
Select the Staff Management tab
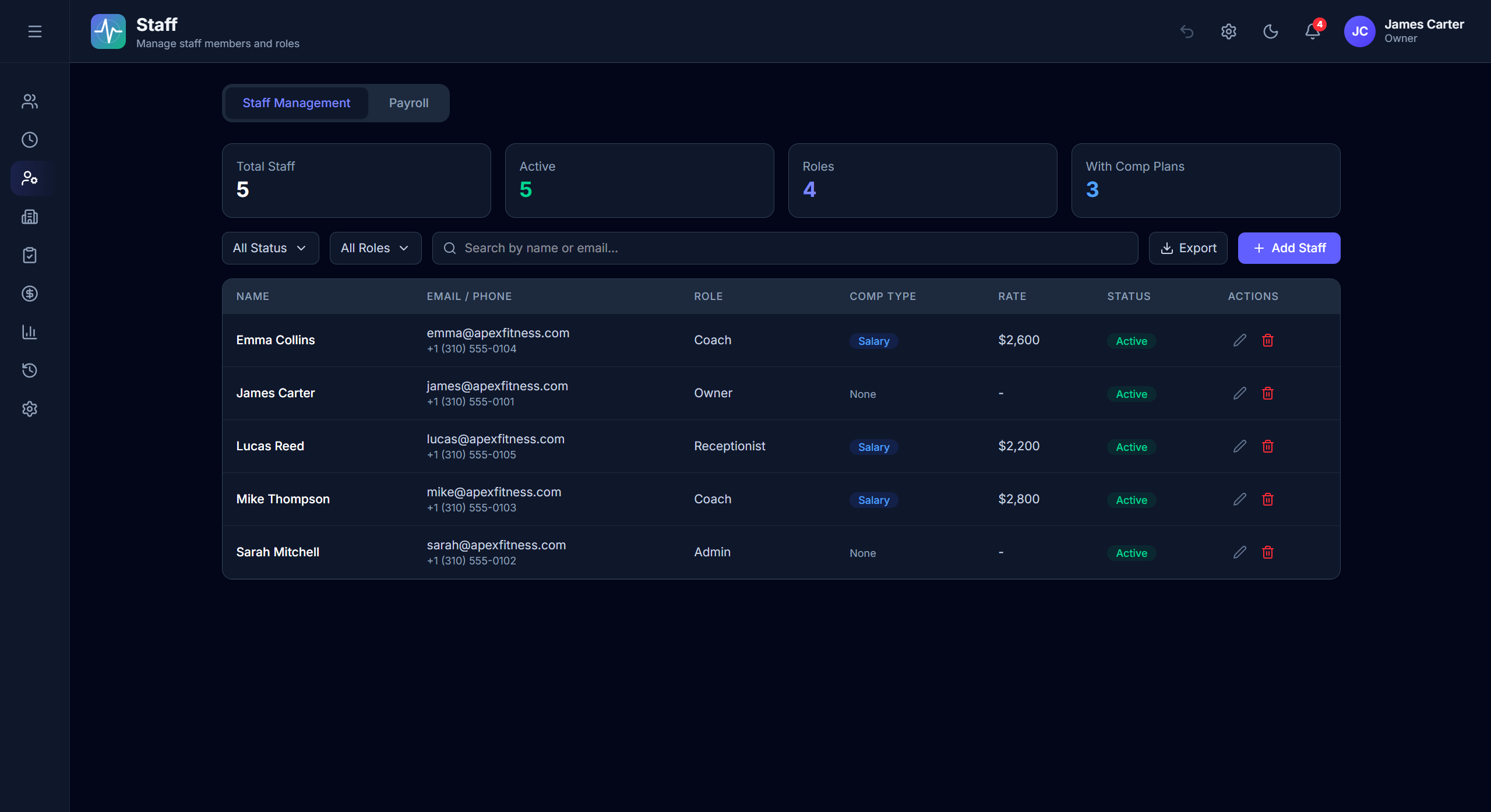[297, 103]
